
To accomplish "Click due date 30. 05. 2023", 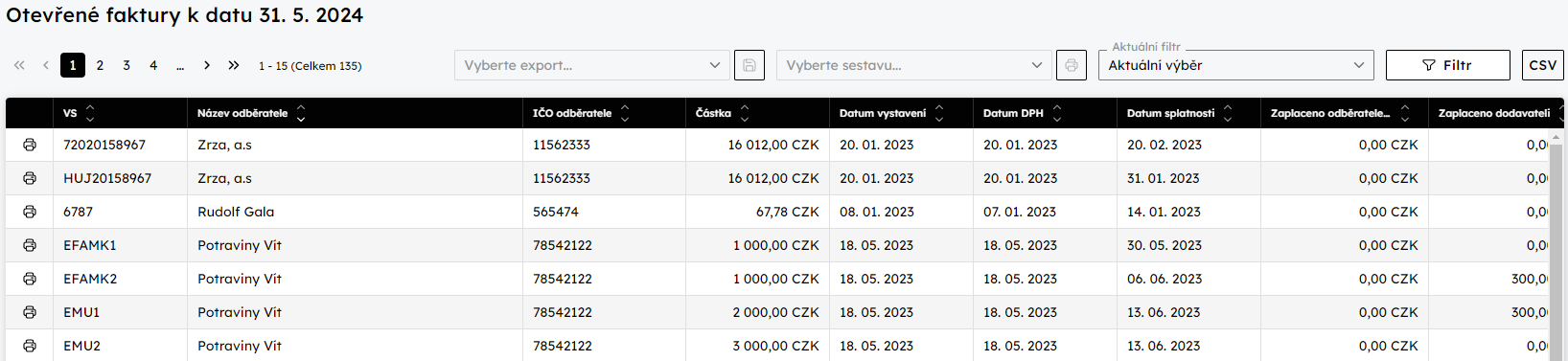I will (1164, 245).
